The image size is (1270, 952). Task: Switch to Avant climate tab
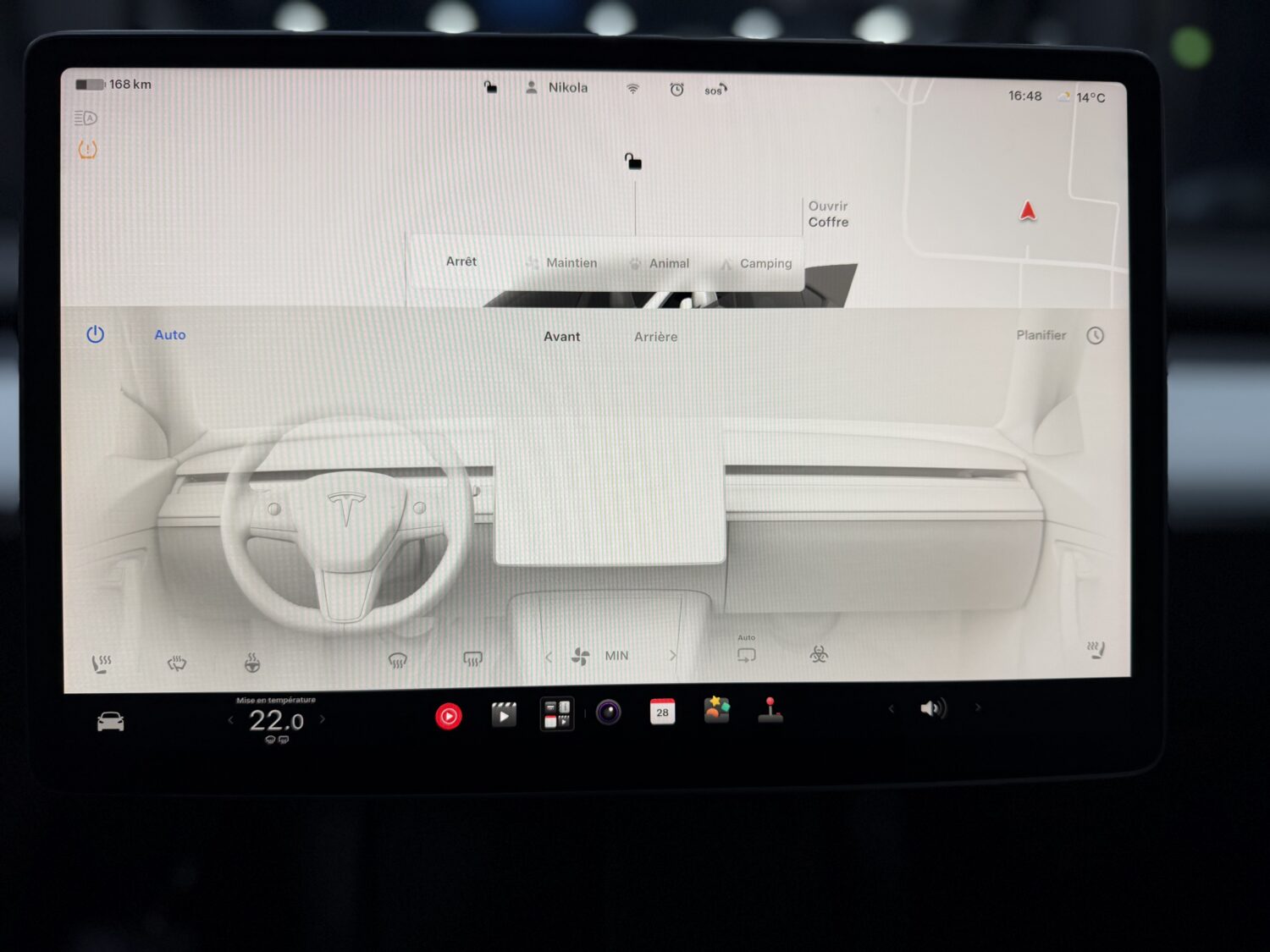[x=561, y=336]
